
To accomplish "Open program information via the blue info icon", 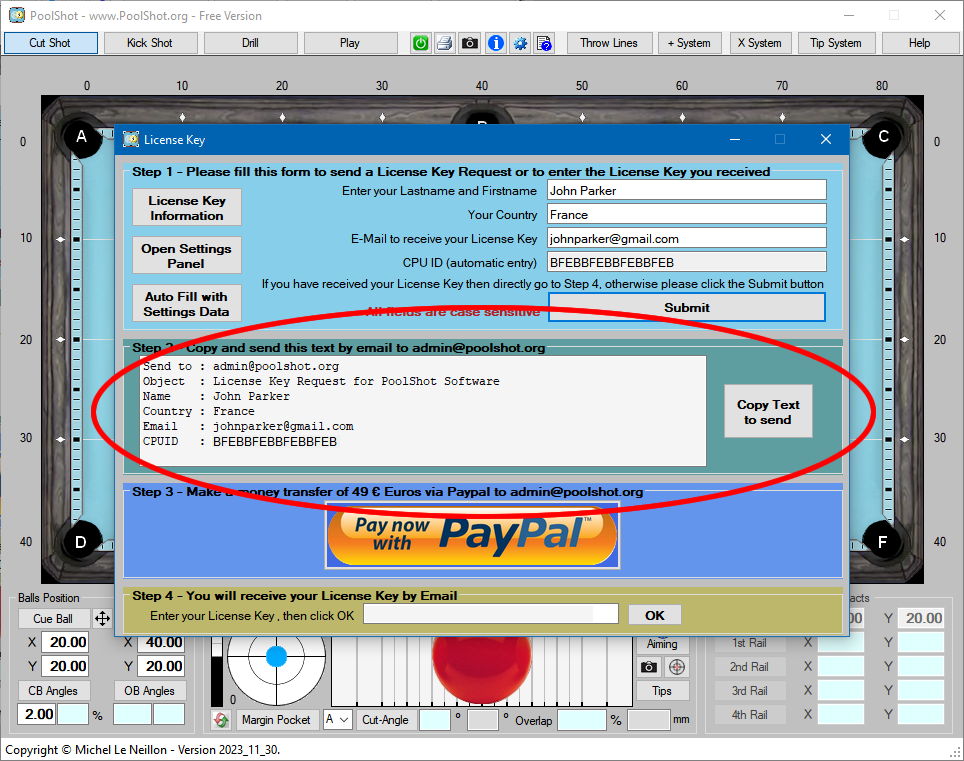I will point(495,43).
